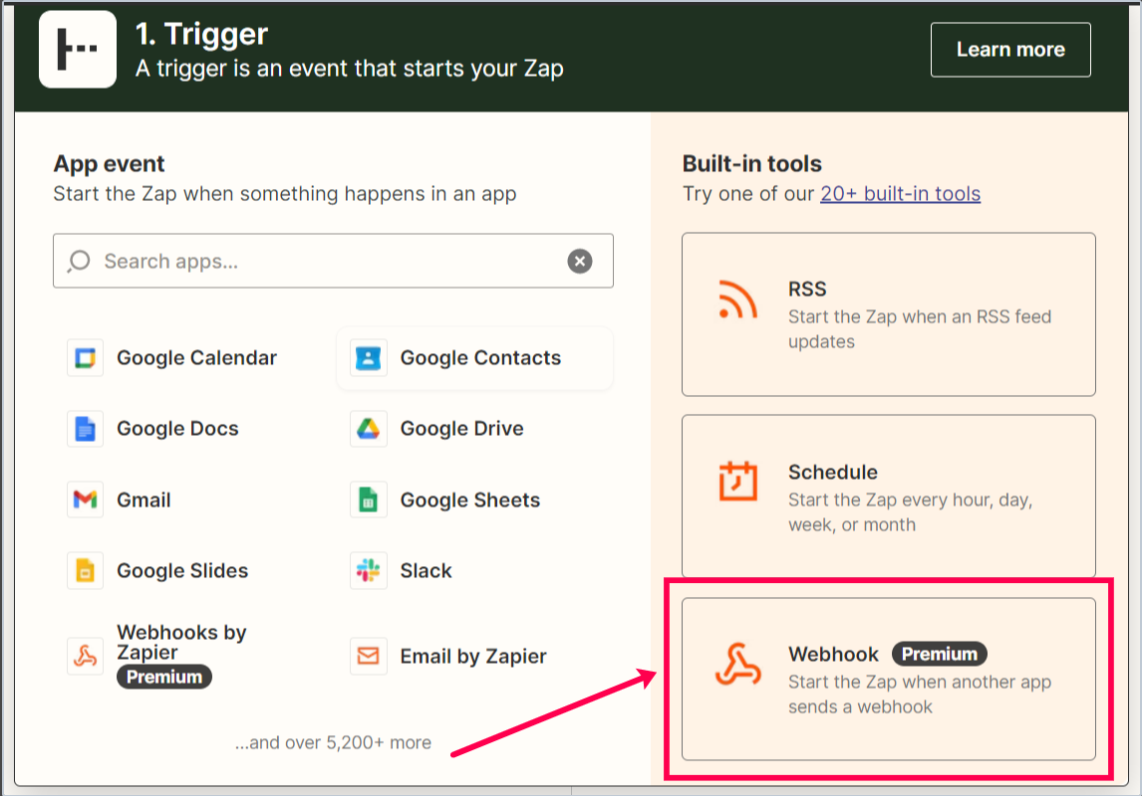Select the Google Sheets icon
Image resolution: width=1142 pixels, height=796 pixels.
click(x=368, y=500)
